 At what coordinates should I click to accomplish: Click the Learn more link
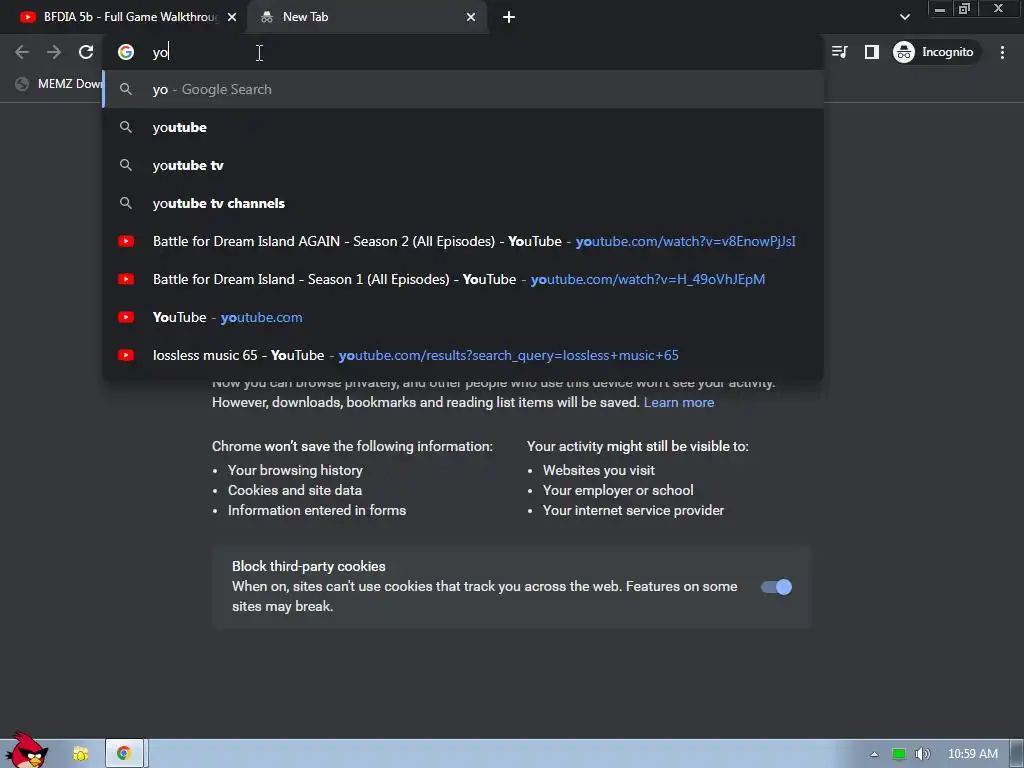[679, 402]
